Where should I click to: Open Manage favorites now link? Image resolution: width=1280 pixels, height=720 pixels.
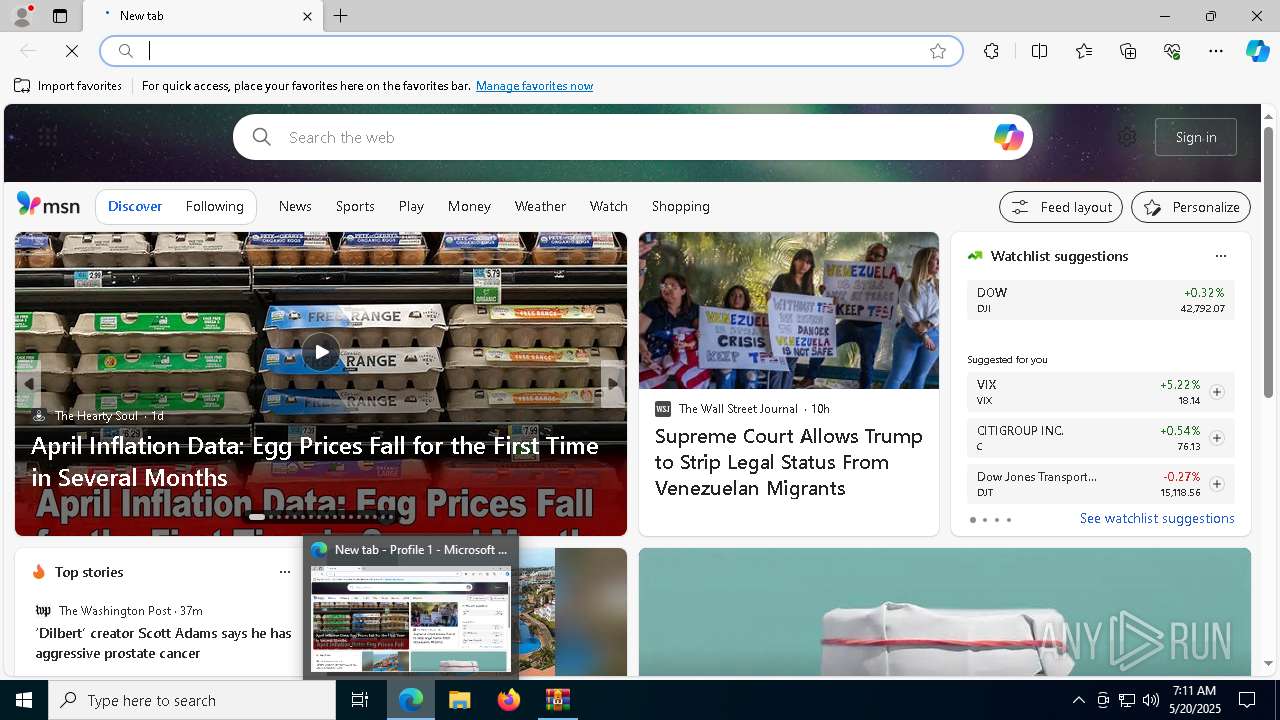(x=534, y=86)
